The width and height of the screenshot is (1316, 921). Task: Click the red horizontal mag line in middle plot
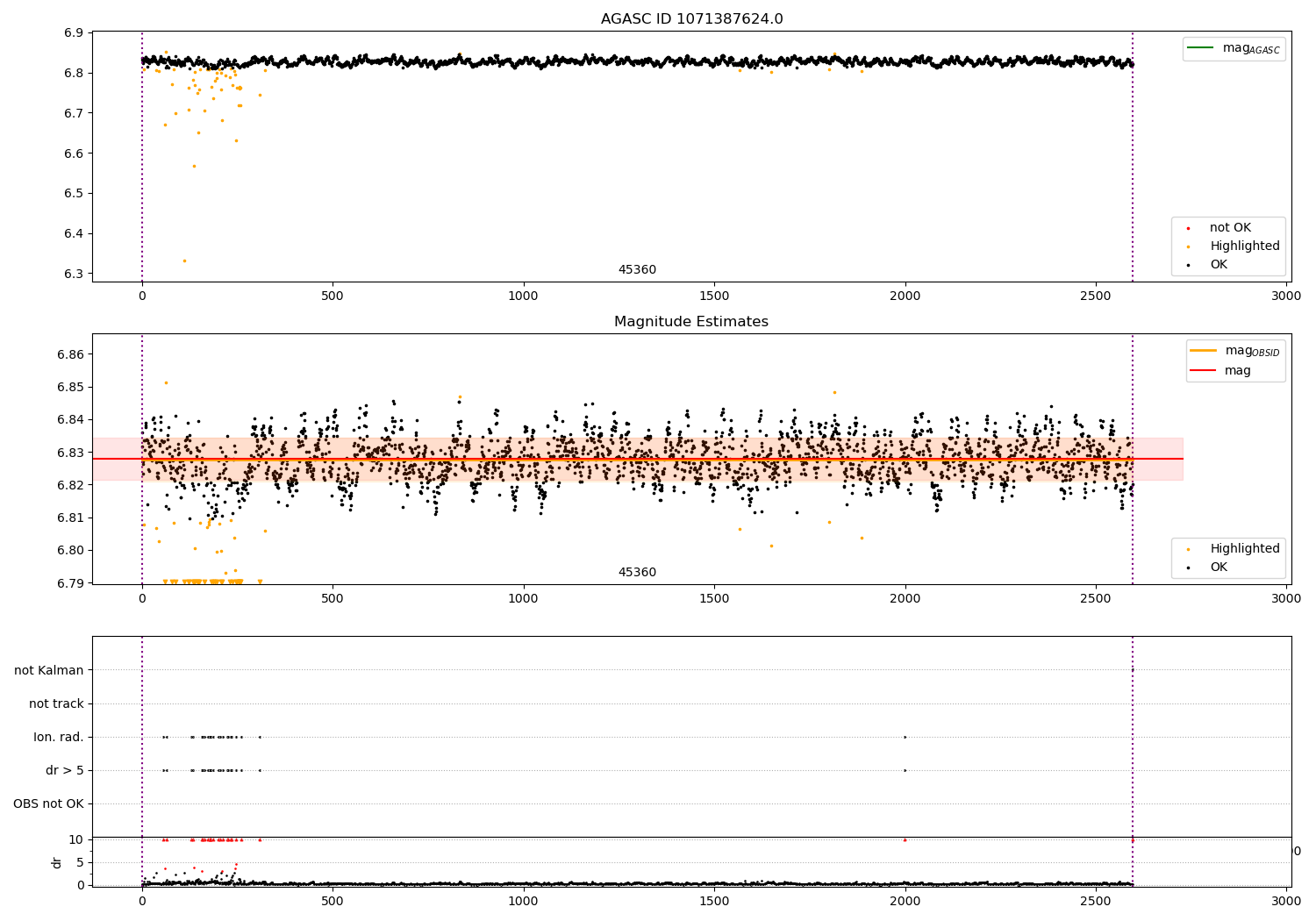click(638, 459)
